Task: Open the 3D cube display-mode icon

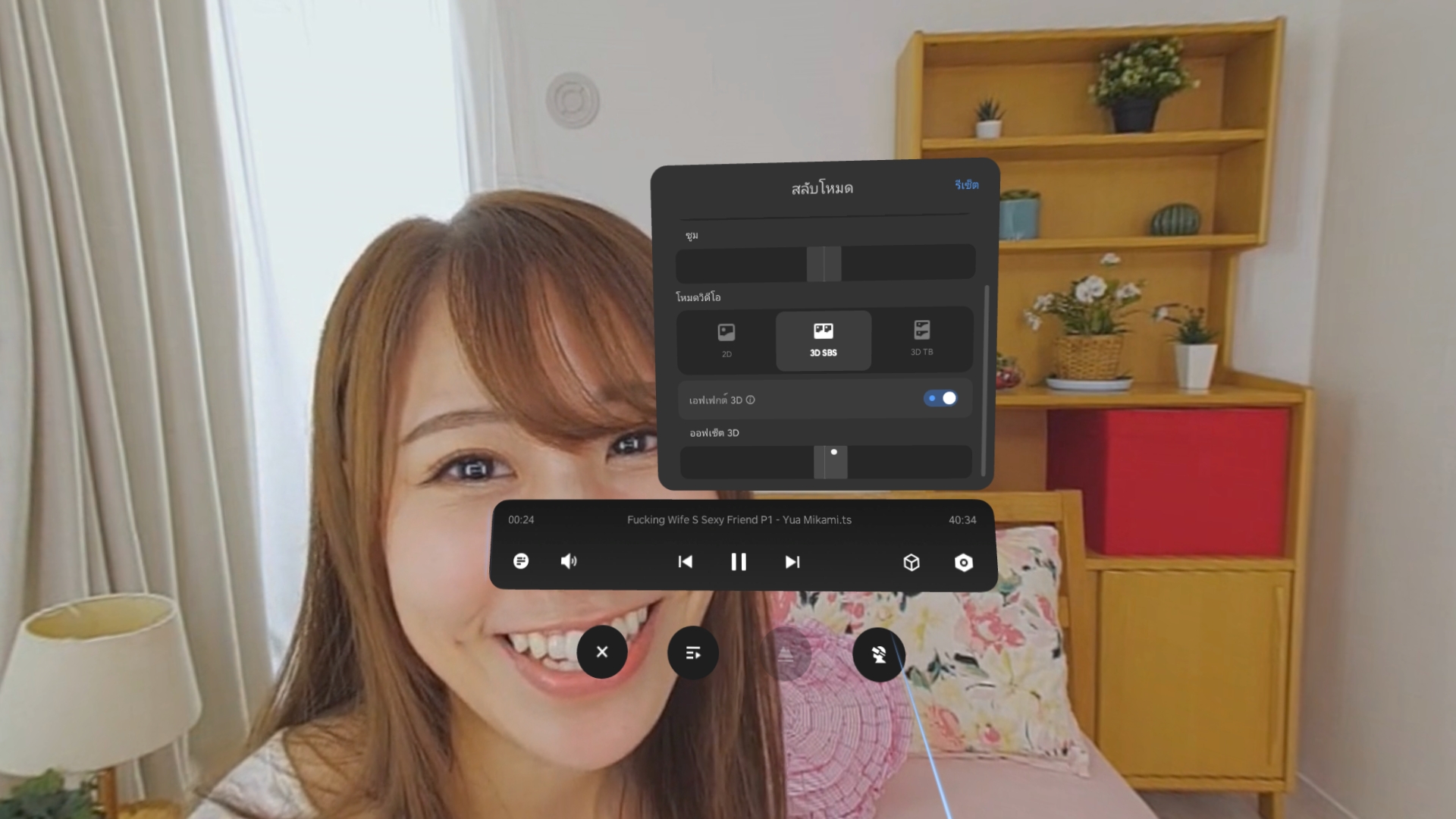Action: (x=911, y=563)
